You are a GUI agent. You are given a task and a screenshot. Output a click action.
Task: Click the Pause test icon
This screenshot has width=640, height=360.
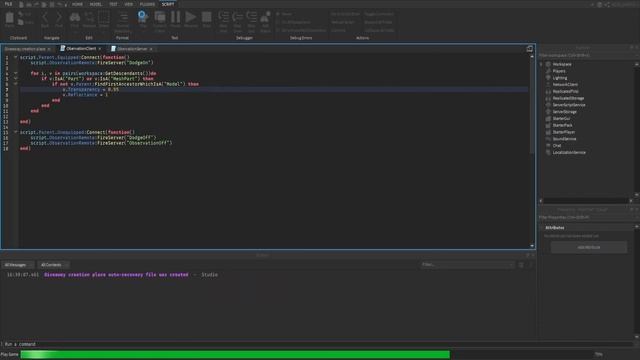[x=176, y=17]
